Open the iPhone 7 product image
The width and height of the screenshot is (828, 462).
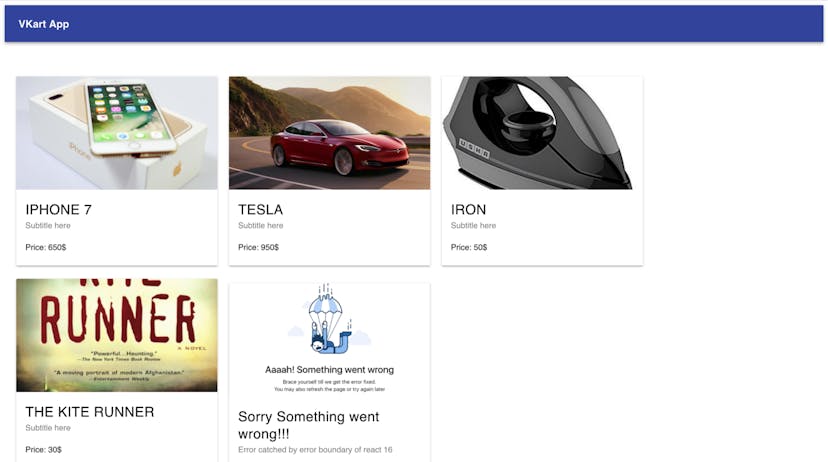click(117, 133)
